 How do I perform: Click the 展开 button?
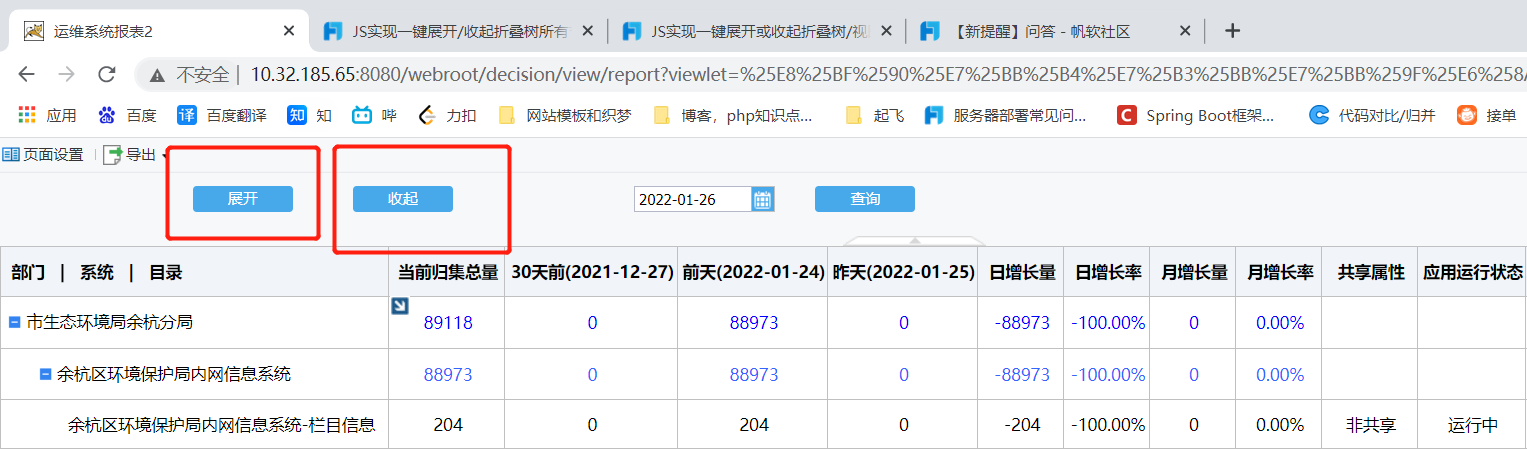click(x=243, y=199)
